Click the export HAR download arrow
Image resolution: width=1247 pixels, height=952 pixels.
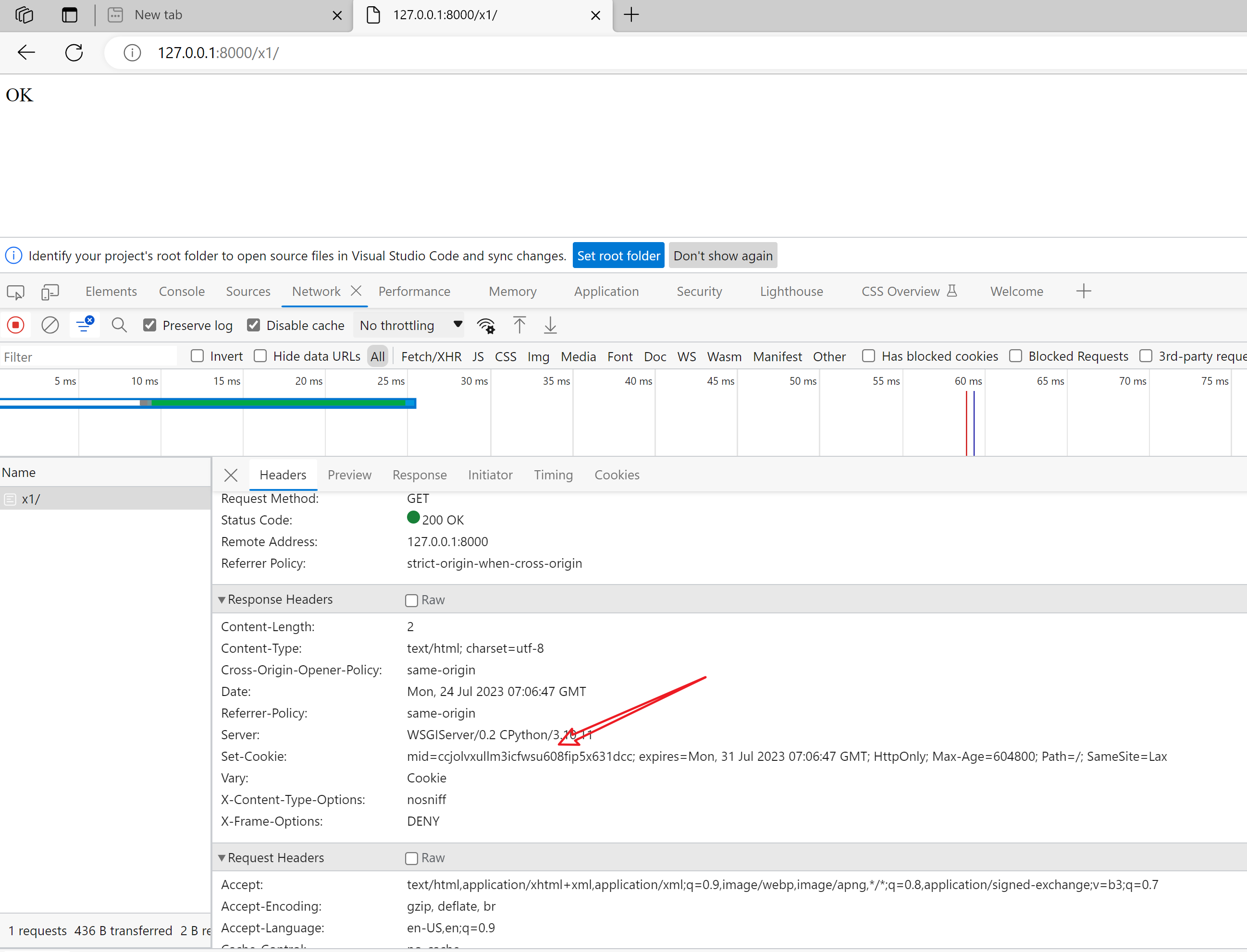click(x=550, y=325)
